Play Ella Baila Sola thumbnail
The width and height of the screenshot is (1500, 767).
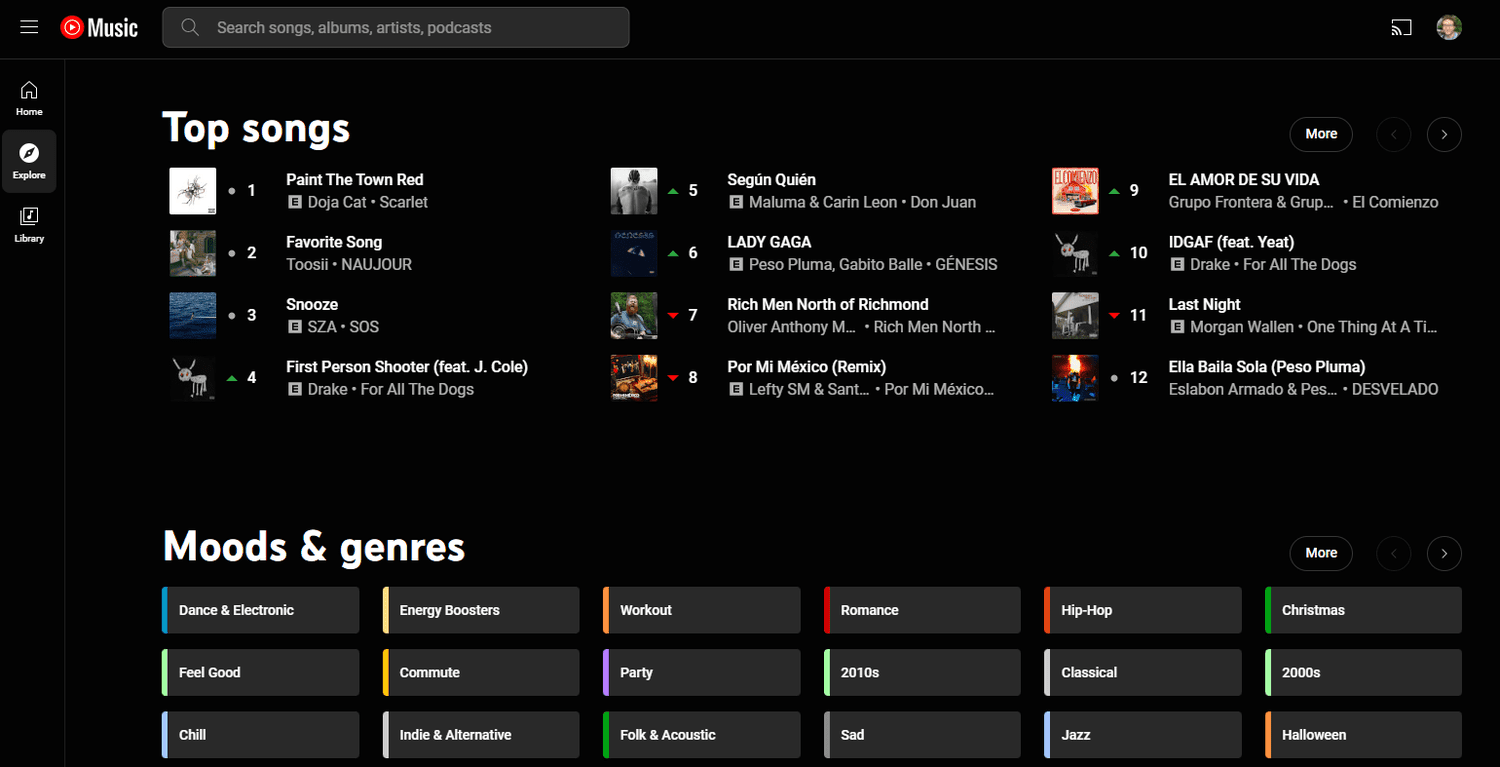click(1075, 378)
